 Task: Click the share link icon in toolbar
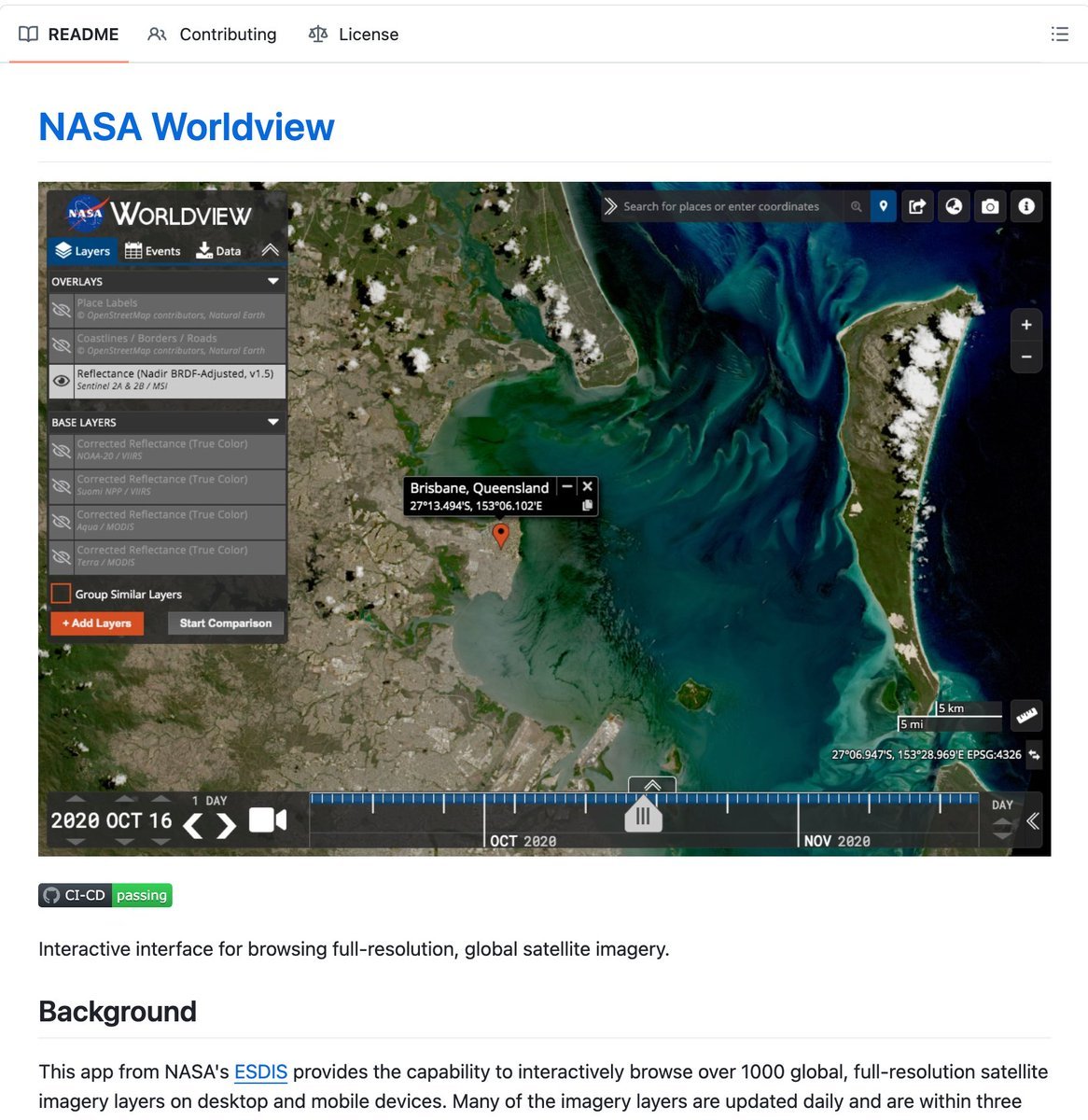(x=917, y=207)
